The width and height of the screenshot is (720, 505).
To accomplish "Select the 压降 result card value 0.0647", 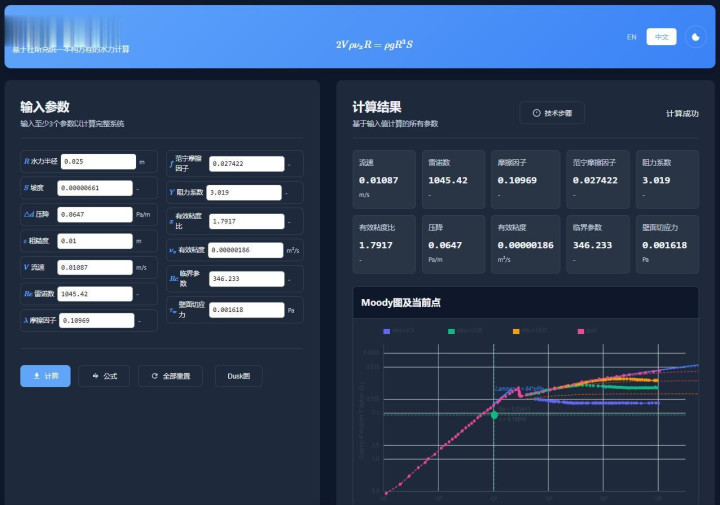I will coord(445,245).
